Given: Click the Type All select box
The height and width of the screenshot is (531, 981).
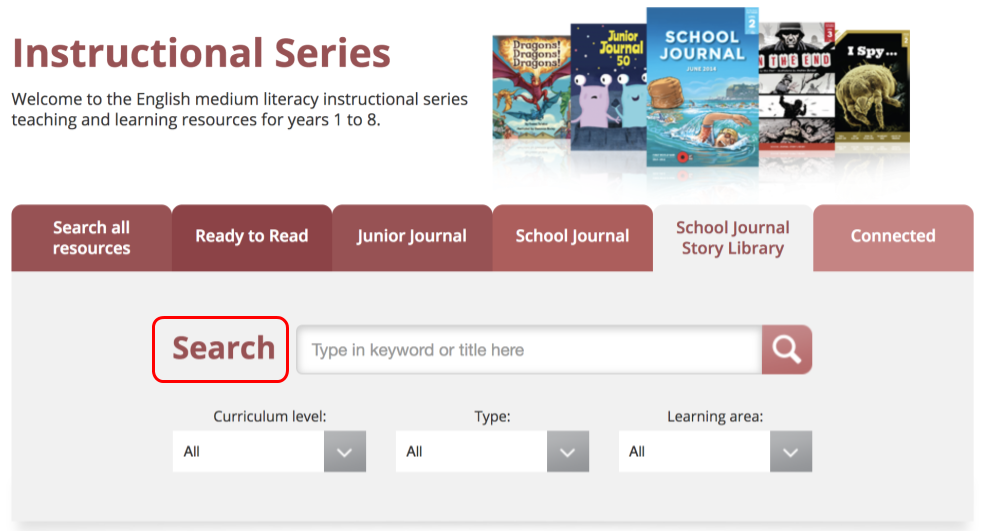Looking at the screenshot, I should click(x=492, y=451).
